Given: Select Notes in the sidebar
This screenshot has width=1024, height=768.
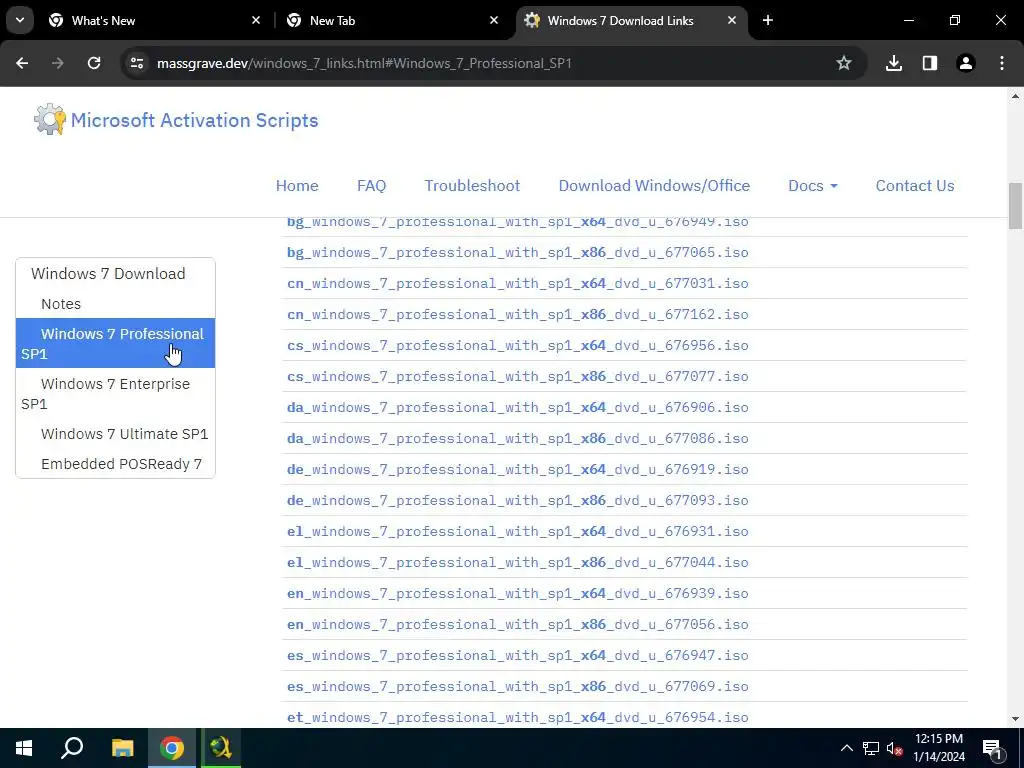Looking at the screenshot, I should pos(115,304).
